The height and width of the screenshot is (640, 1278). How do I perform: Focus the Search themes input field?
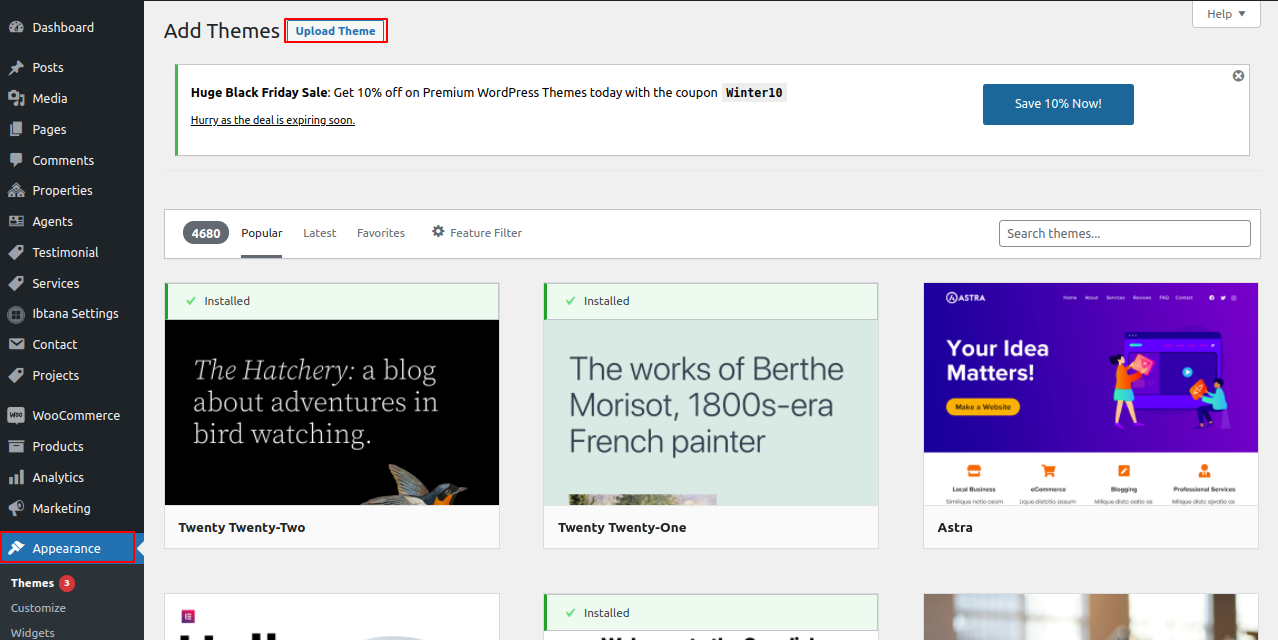pos(1124,233)
